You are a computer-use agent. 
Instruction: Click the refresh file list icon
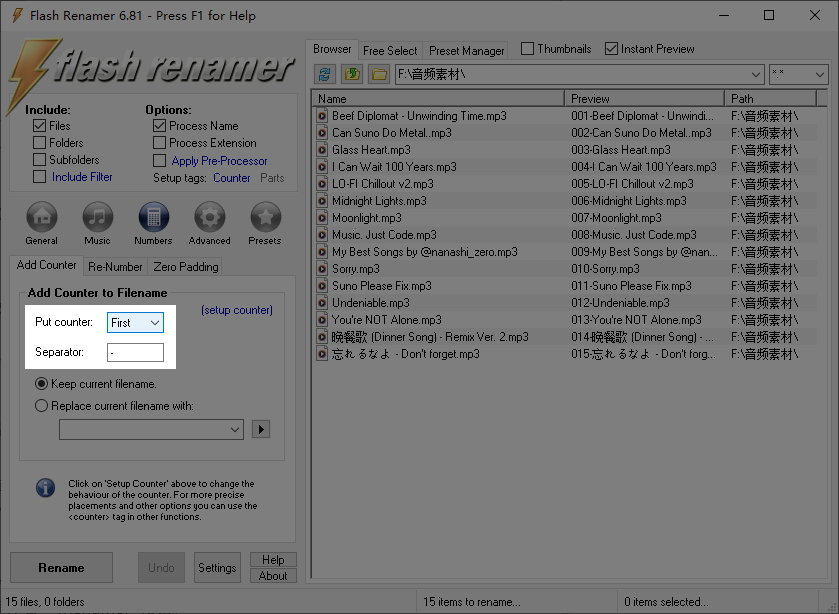click(x=325, y=74)
